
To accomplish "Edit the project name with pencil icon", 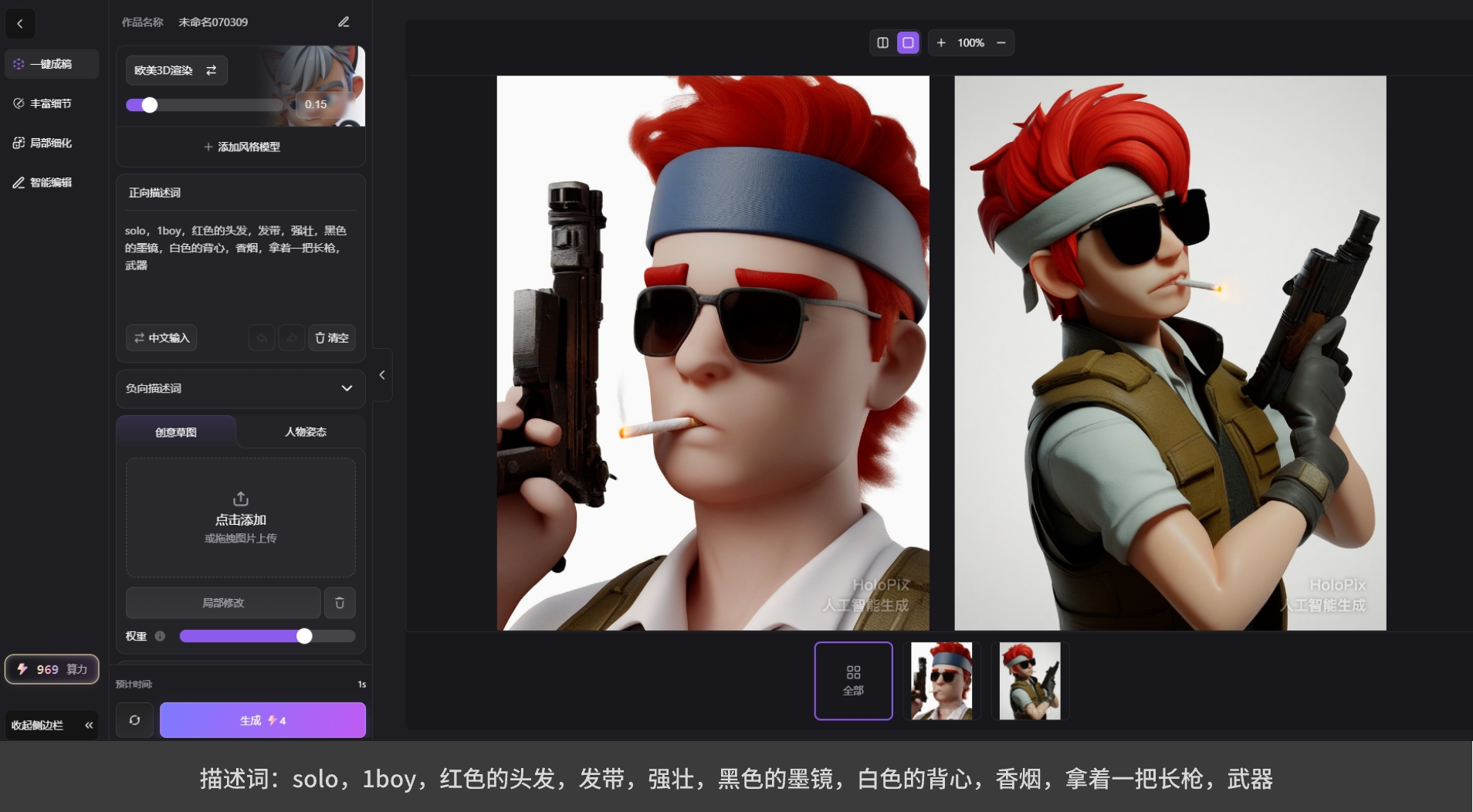I will pos(344,22).
